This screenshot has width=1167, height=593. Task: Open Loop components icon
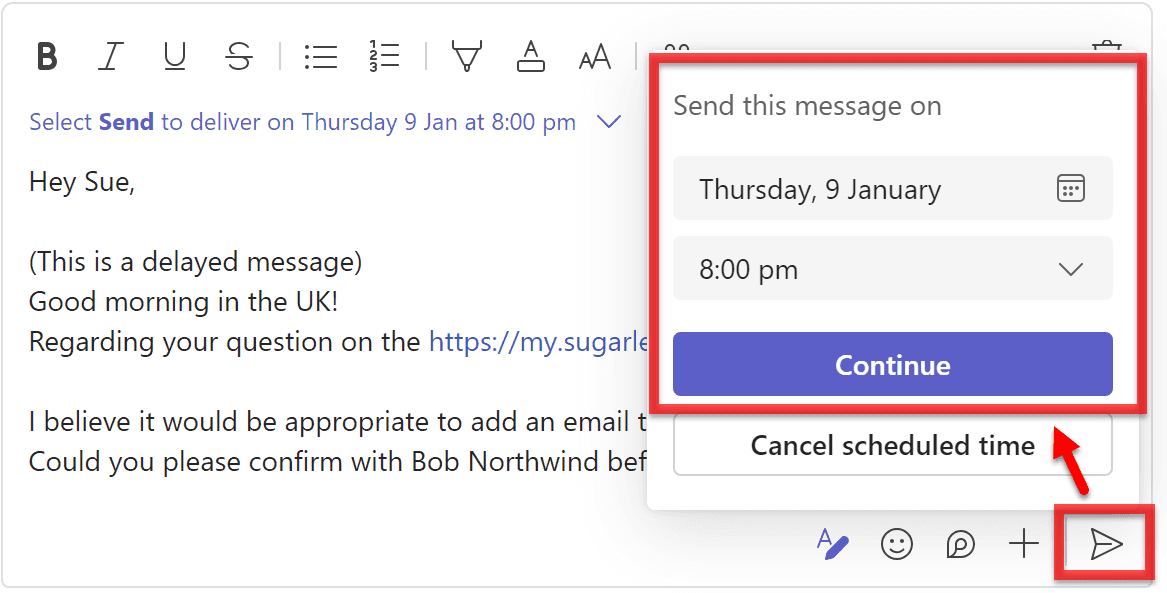[x=960, y=544]
